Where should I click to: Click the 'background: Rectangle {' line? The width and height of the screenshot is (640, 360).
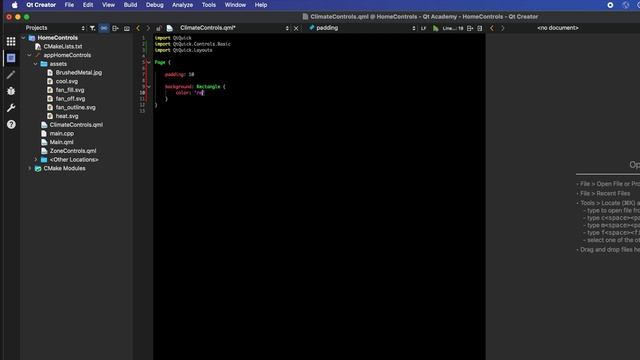[195, 87]
